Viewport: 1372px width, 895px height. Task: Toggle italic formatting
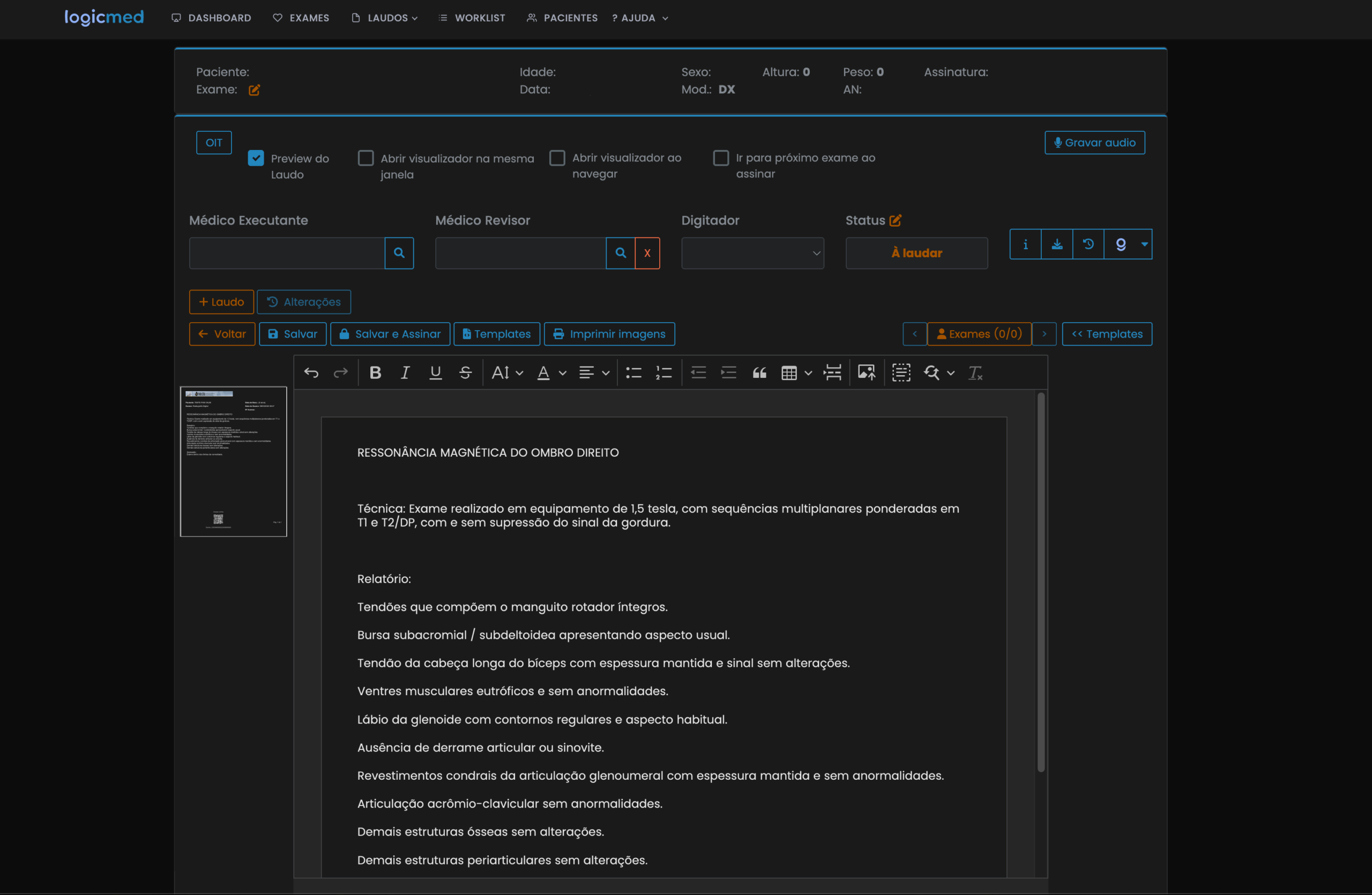[405, 373]
